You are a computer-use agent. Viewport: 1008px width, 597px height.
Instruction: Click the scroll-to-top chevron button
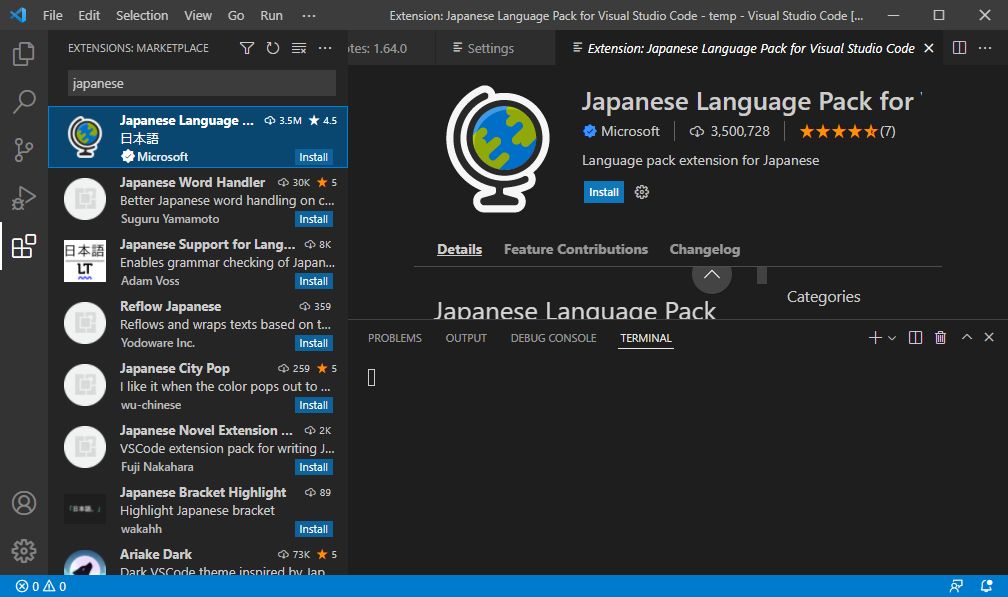tap(712, 274)
